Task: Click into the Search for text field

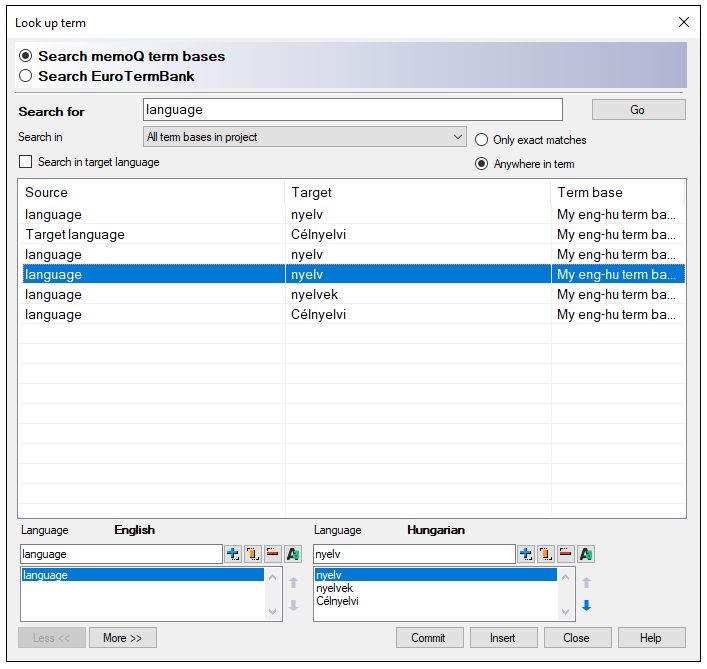Action: [x=352, y=110]
